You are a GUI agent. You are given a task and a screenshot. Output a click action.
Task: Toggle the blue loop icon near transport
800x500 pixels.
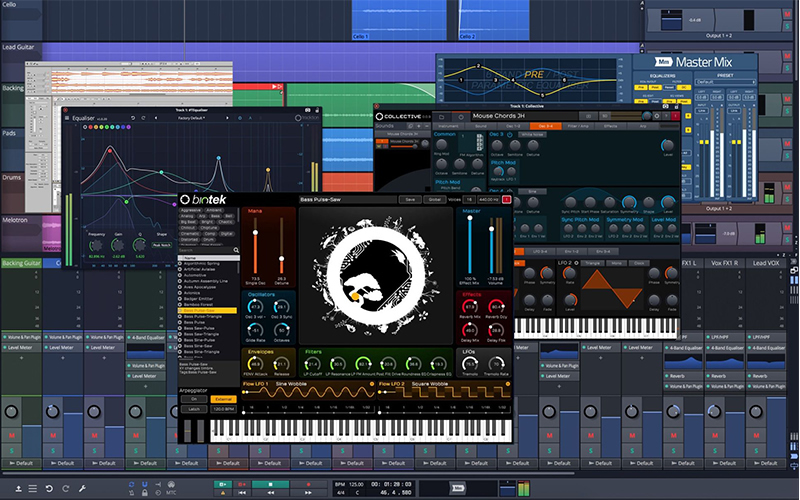(132, 484)
